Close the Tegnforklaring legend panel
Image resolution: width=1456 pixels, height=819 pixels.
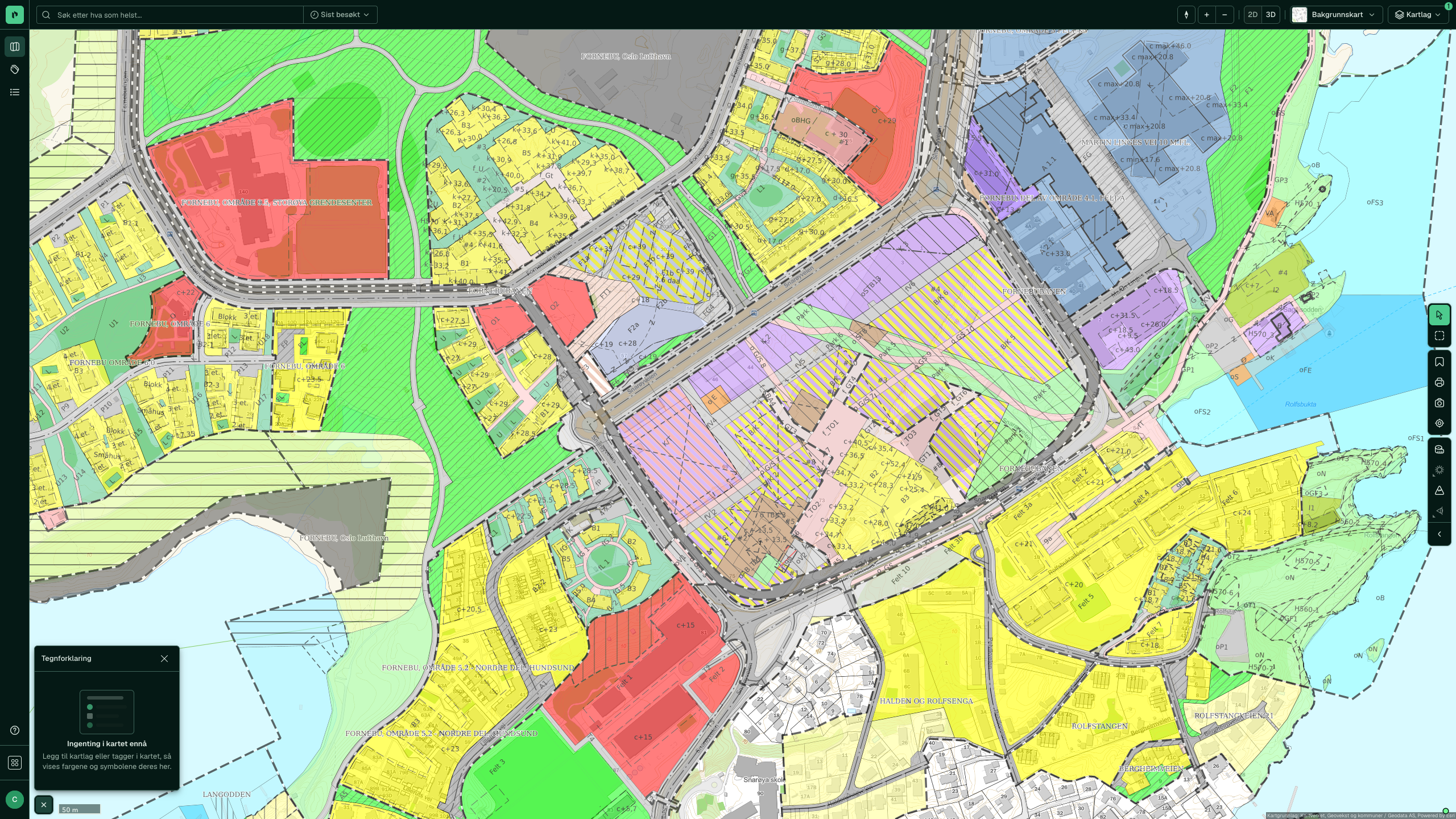tap(164, 659)
